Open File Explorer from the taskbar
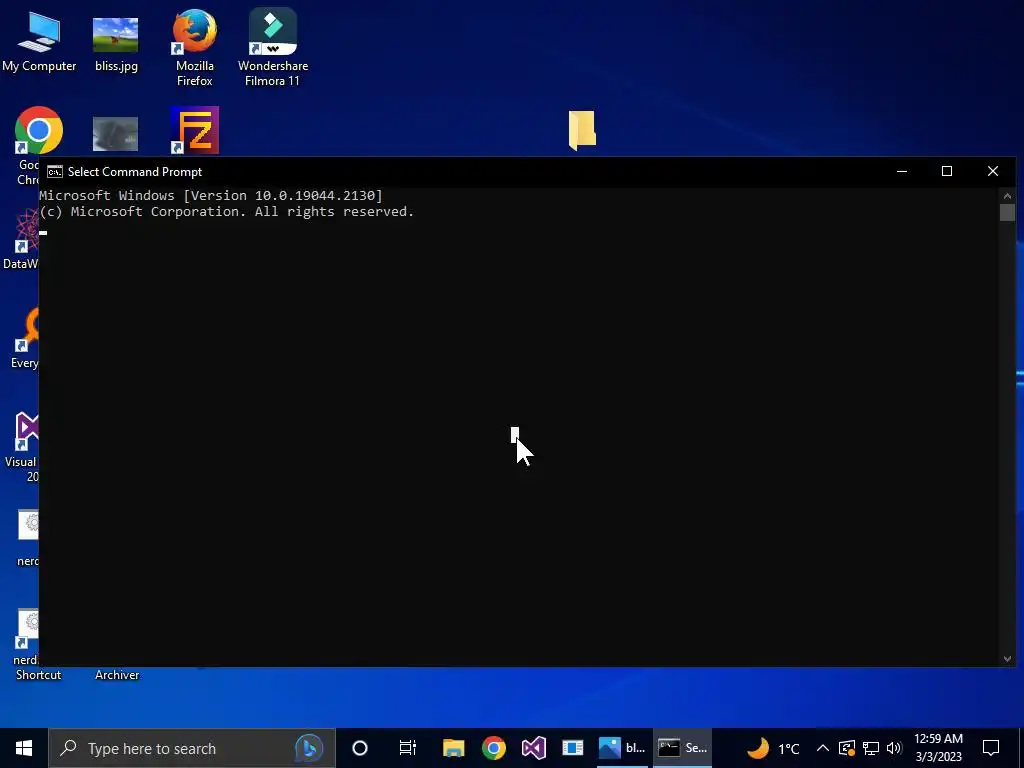The height and width of the screenshot is (768, 1024). [x=454, y=748]
